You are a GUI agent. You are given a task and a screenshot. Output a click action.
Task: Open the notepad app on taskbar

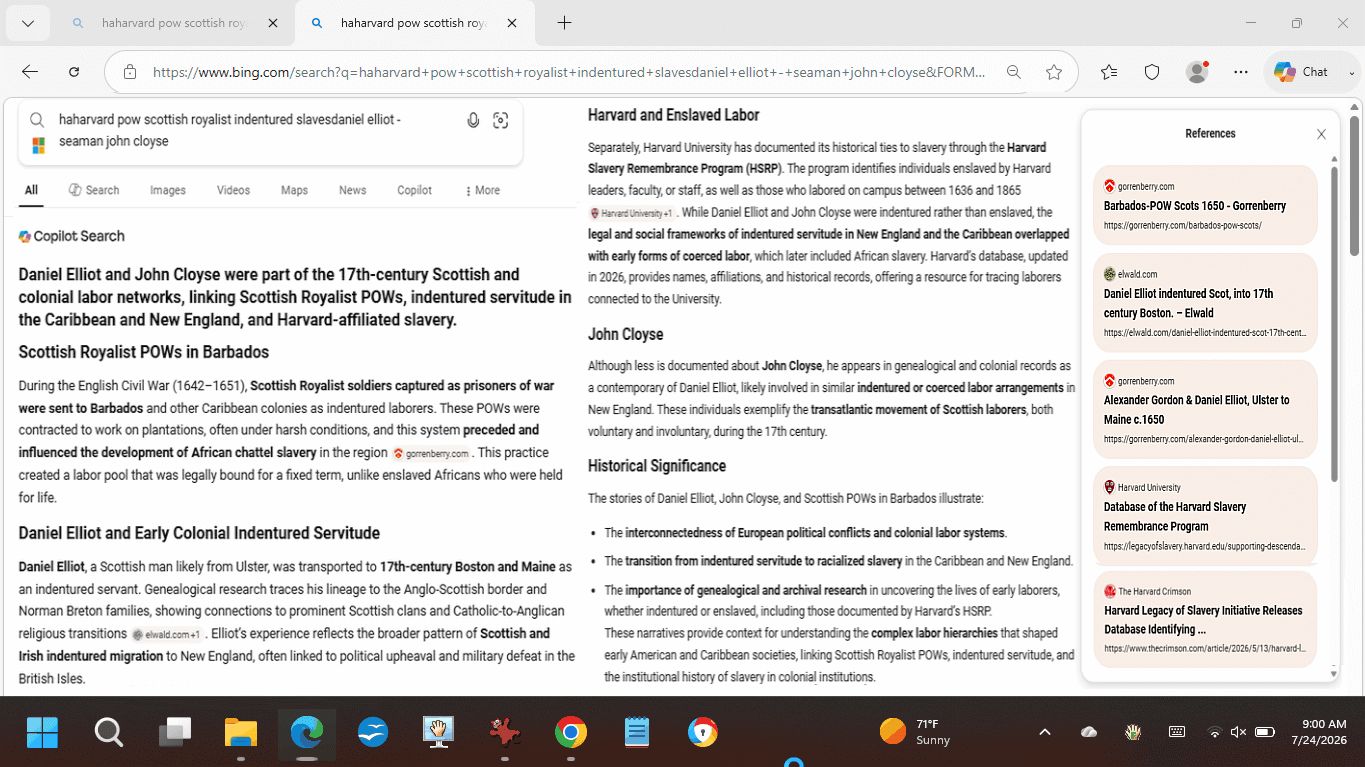point(636,733)
